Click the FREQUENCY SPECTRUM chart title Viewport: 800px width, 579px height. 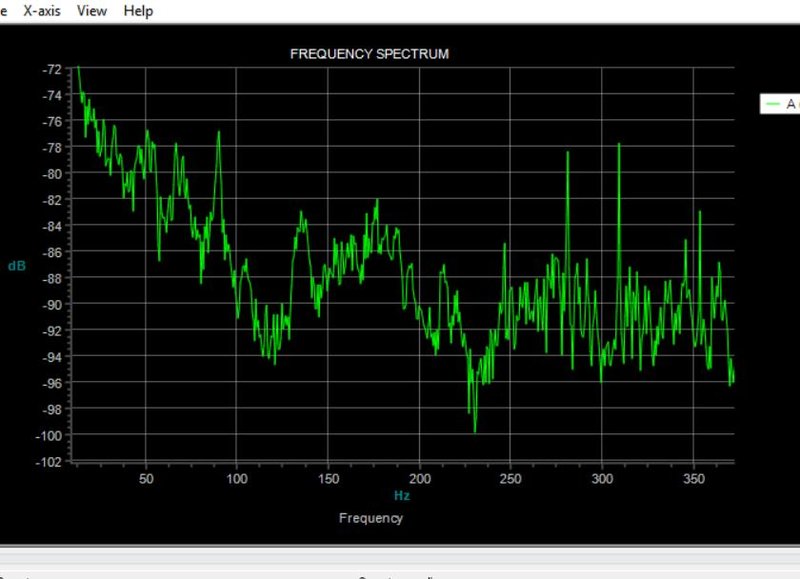point(369,54)
